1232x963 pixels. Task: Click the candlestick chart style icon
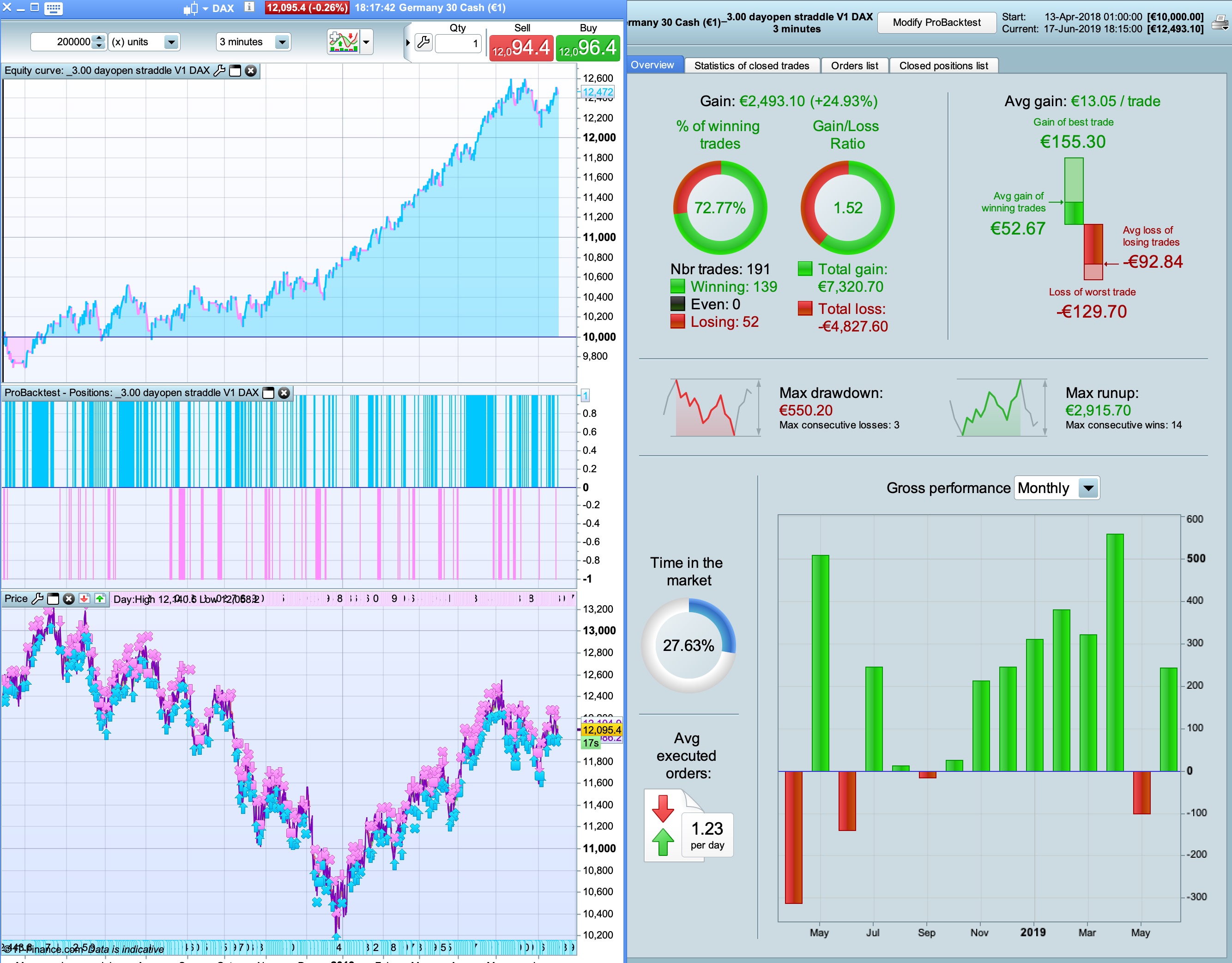pyautogui.click(x=192, y=8)
